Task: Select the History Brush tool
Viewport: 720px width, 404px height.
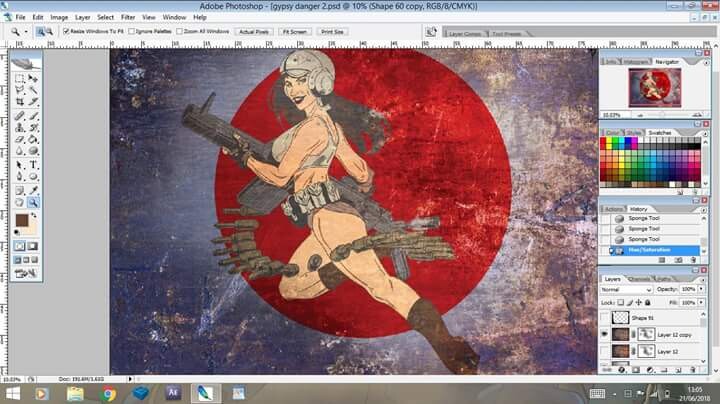Action: (33, 128)
